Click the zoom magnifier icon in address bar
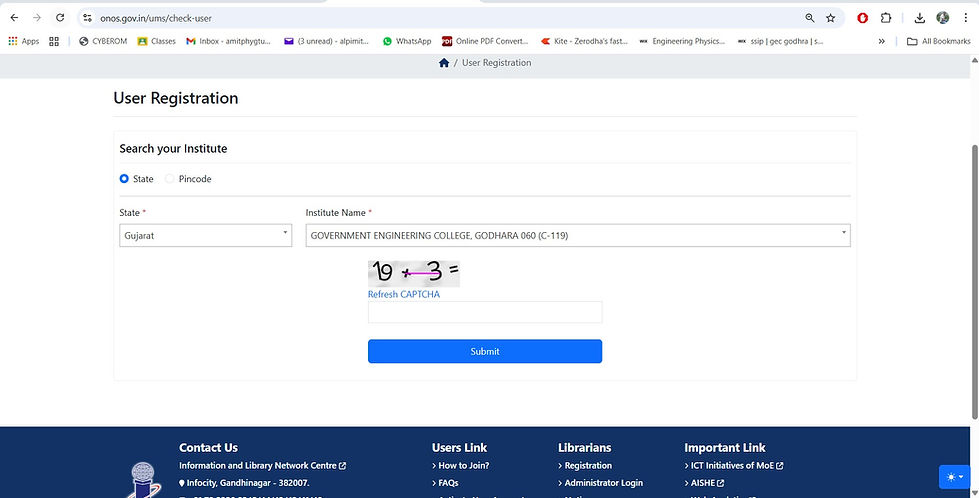 tap(810, 18)
